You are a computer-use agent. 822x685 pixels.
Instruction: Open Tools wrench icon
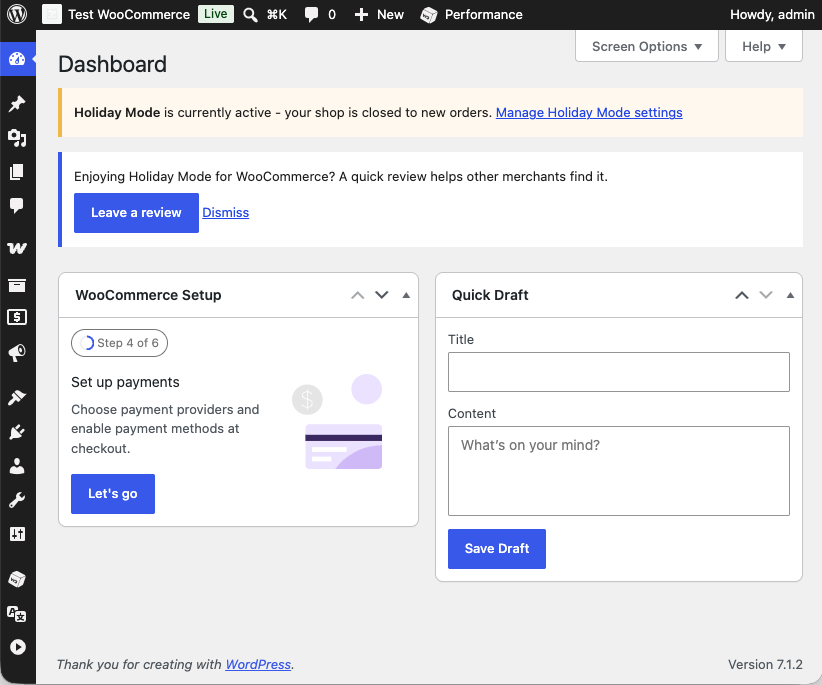point(17,500)
